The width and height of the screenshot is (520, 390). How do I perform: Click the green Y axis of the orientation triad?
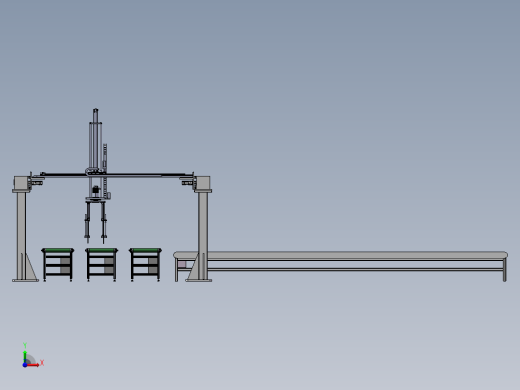25,357
